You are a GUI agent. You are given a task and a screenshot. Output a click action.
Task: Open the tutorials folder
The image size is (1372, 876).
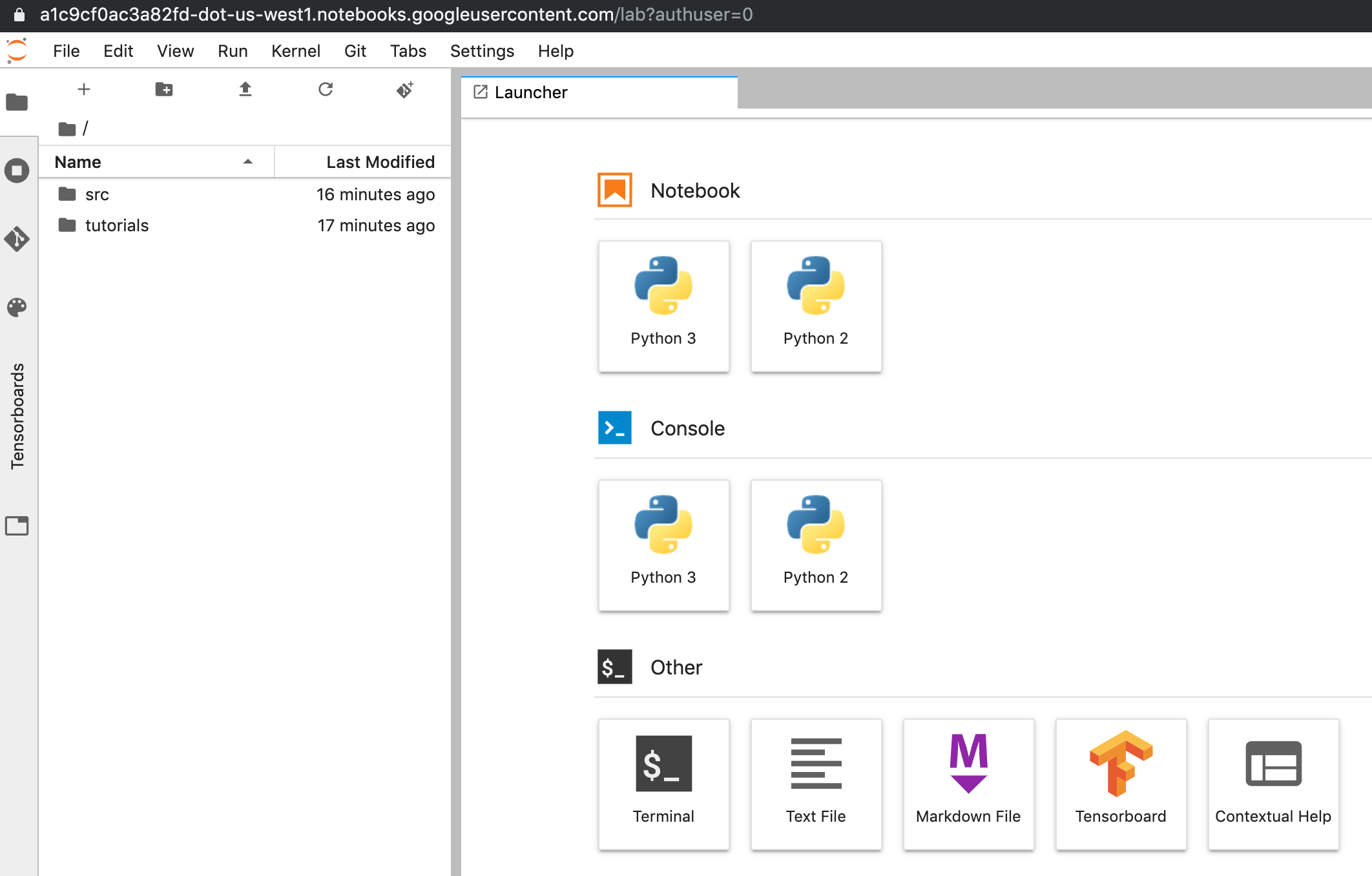[117, 225]
